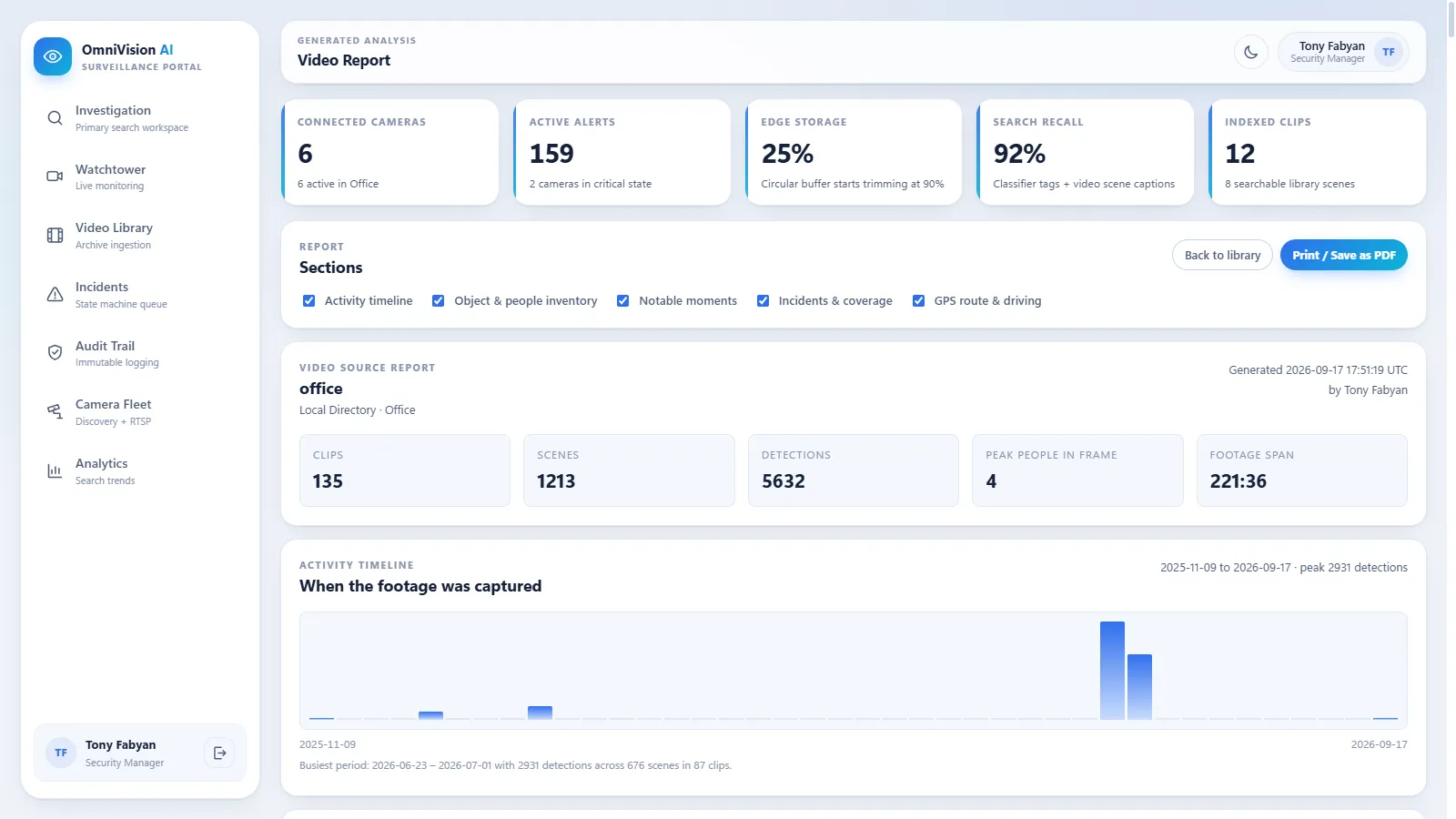Click the second-tallest timeline bar
The image size is (1456, 819).
(1139, 687)
